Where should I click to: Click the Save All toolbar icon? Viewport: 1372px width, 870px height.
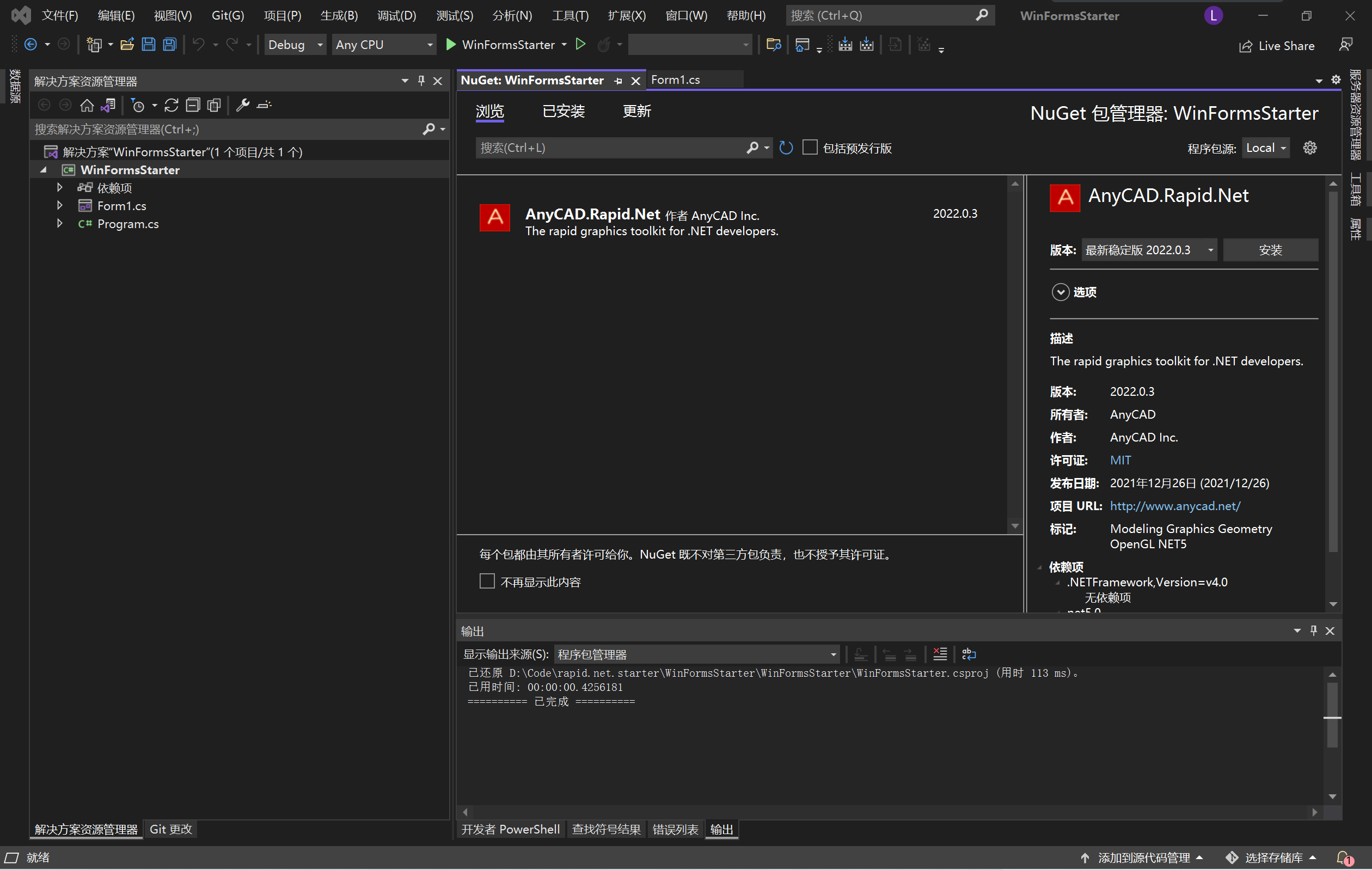169,45
